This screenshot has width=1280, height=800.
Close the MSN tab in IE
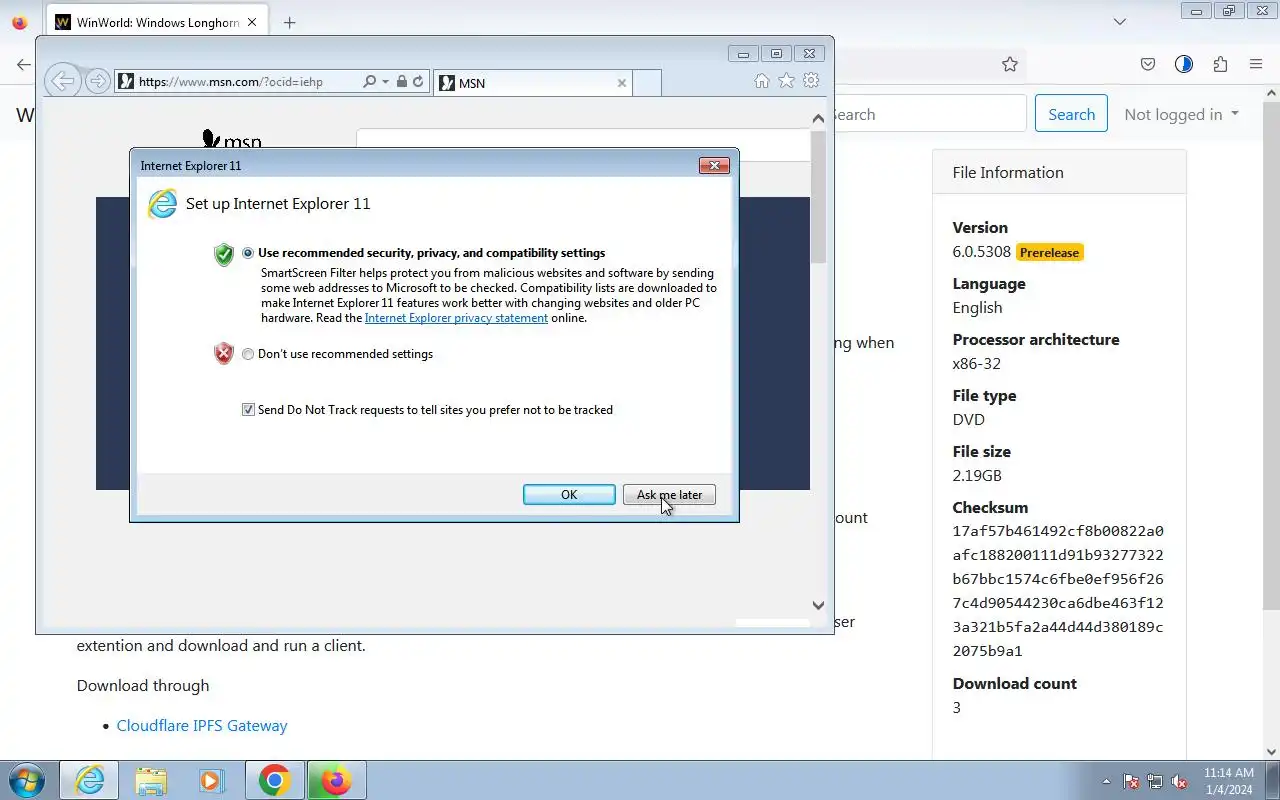click(622, 83)
